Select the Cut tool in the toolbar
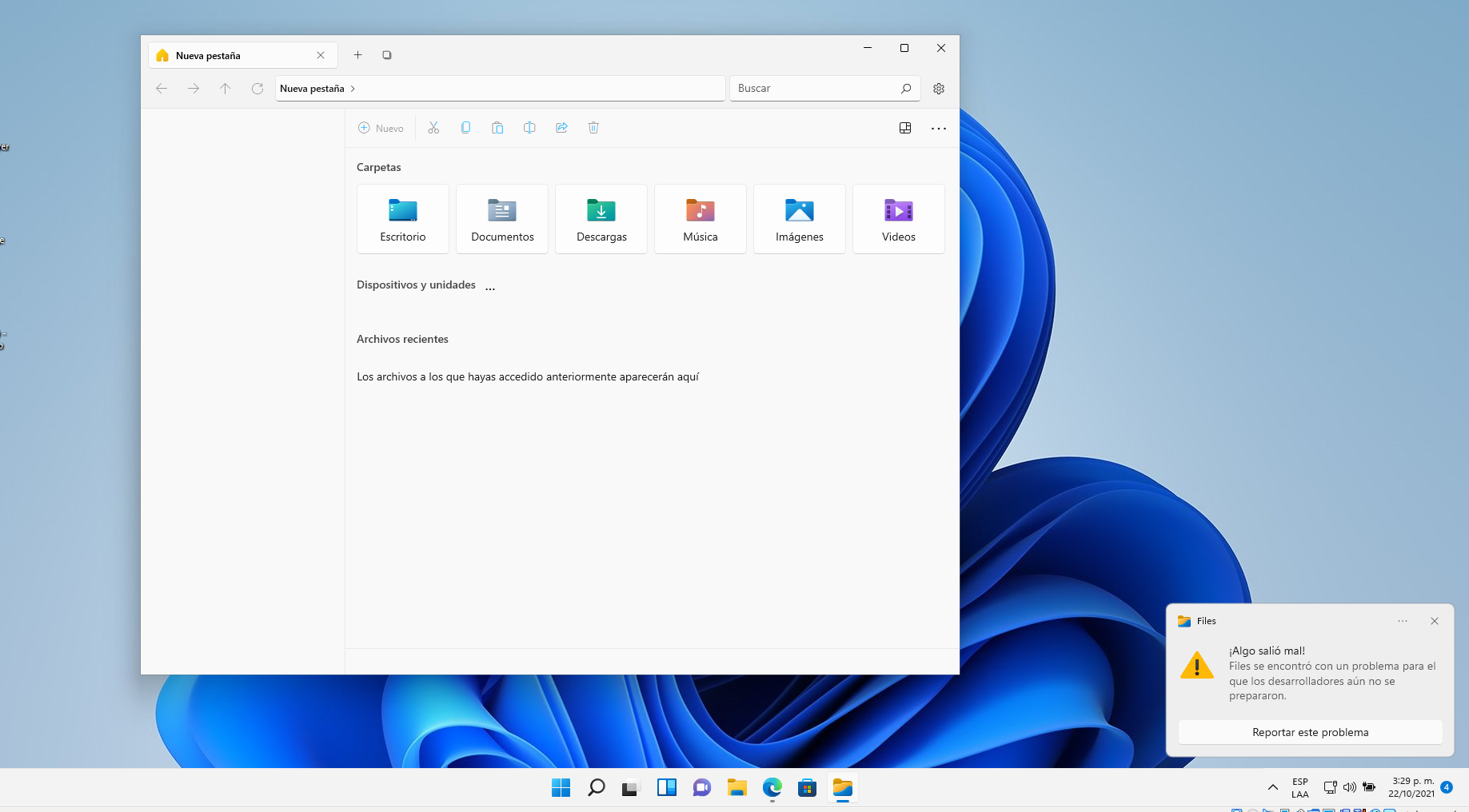The image size is (1469, 812). tap(433, 128)
